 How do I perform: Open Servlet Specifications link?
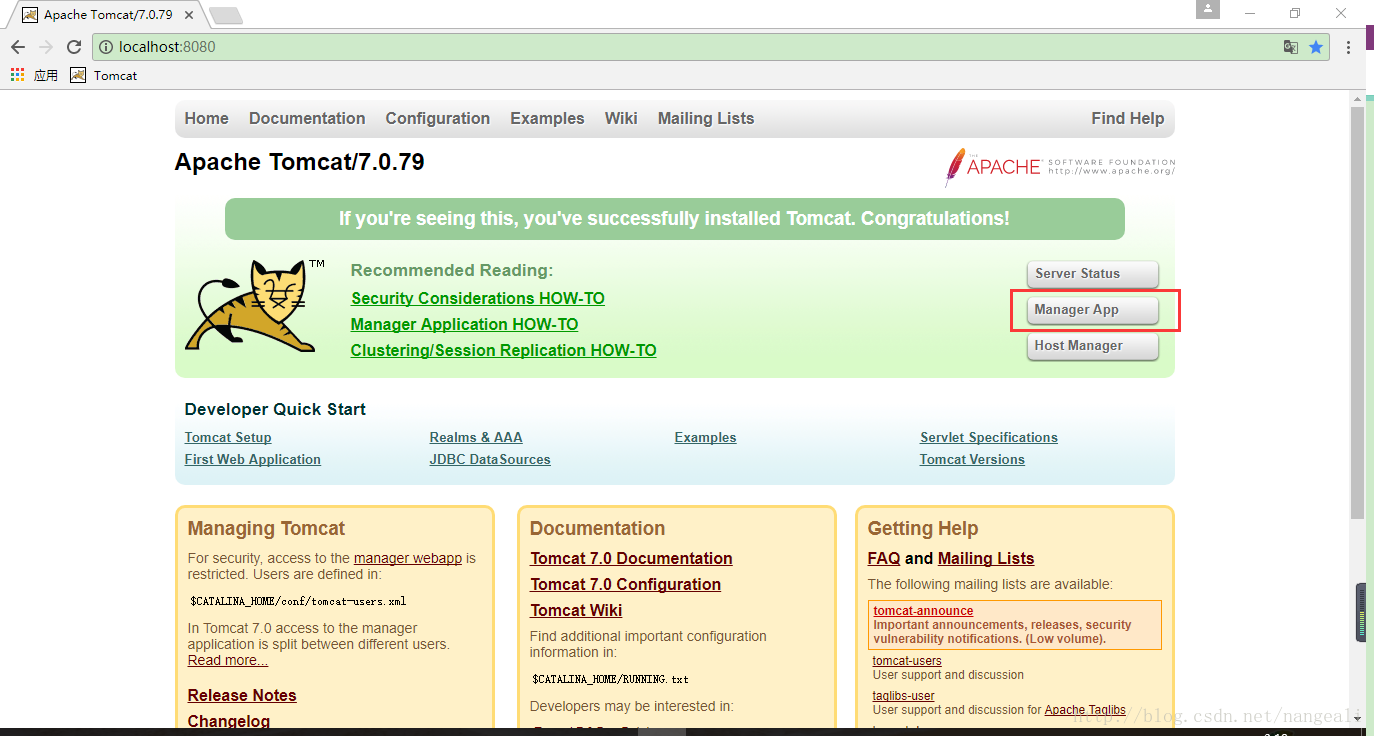[x=989, y=437]
